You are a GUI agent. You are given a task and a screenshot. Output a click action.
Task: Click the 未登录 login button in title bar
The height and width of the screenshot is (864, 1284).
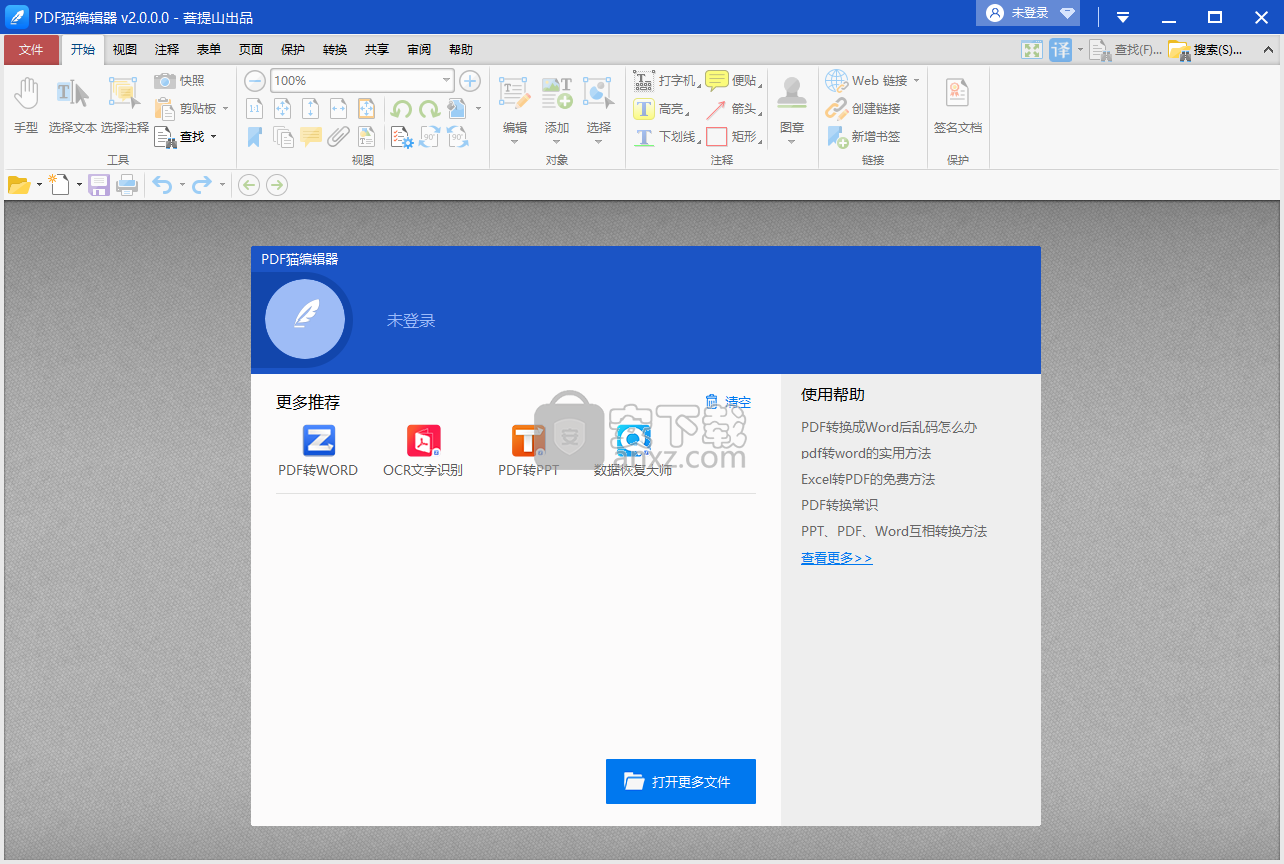[1028, 13]
